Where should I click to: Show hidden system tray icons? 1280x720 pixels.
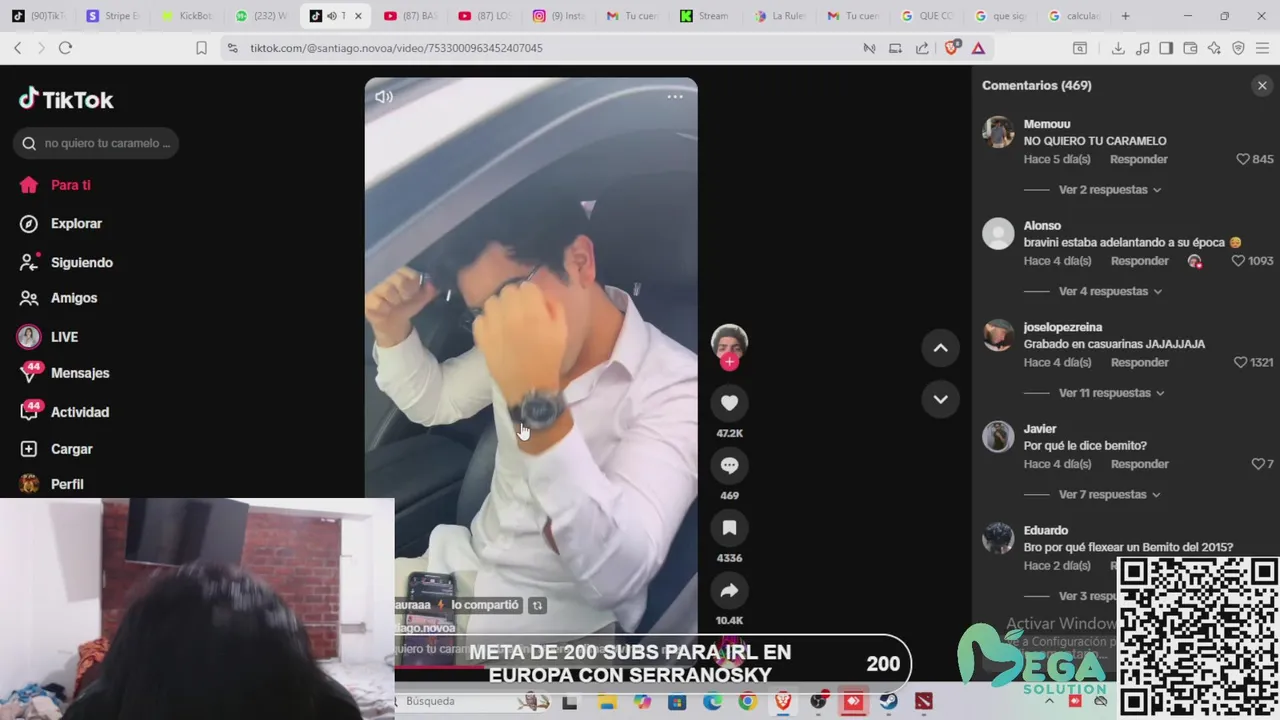[x=1049, y=702]
